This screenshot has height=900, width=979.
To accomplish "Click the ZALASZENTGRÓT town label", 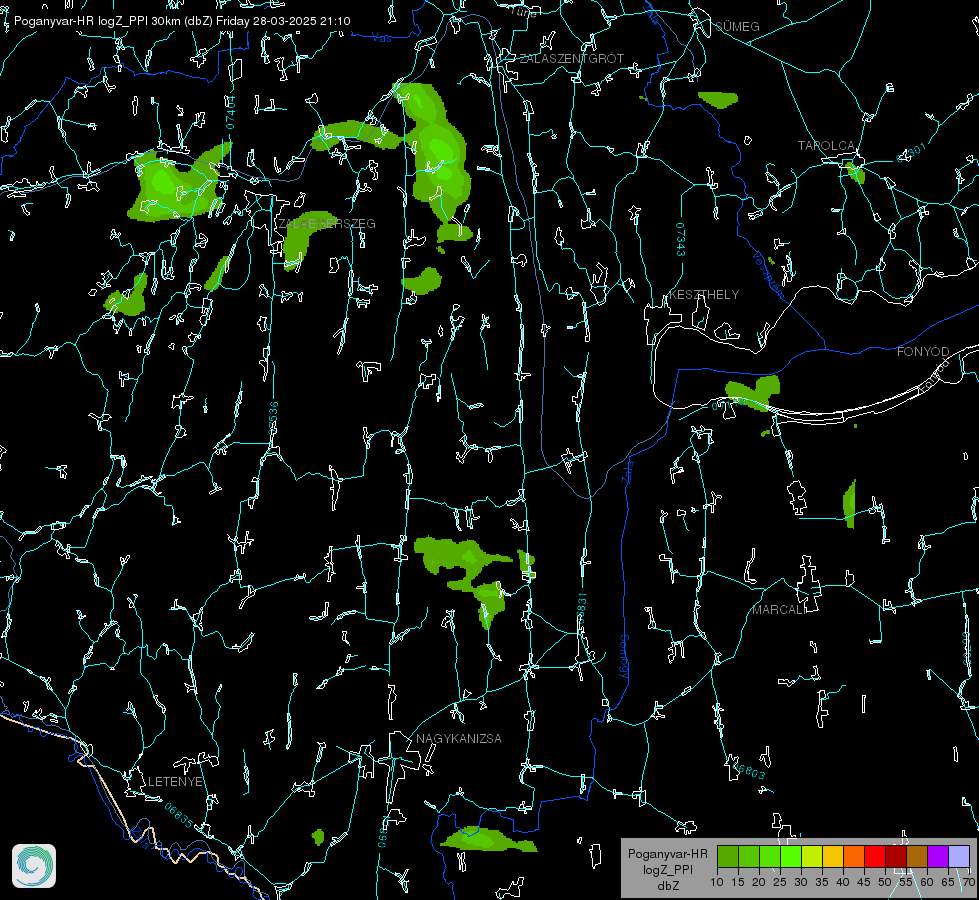I will pos(571,59).
